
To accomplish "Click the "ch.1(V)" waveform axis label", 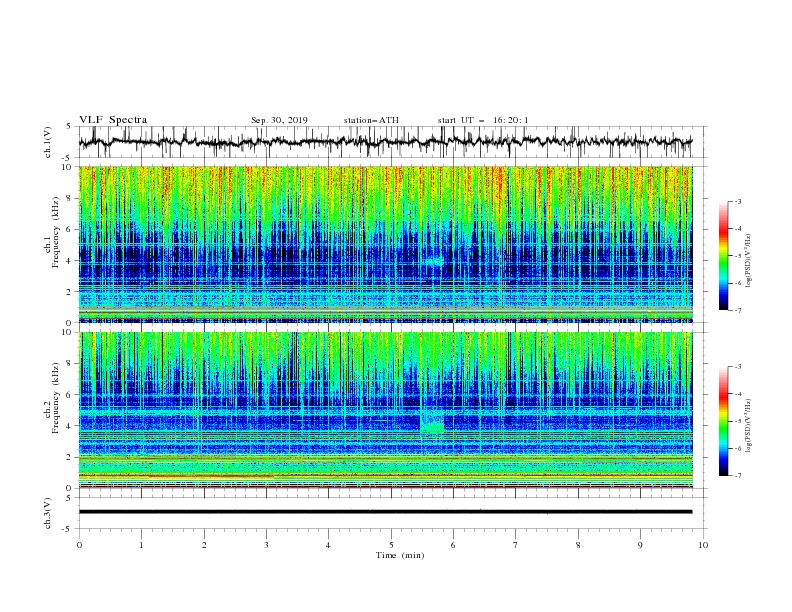I will click(x=48, y=142).
